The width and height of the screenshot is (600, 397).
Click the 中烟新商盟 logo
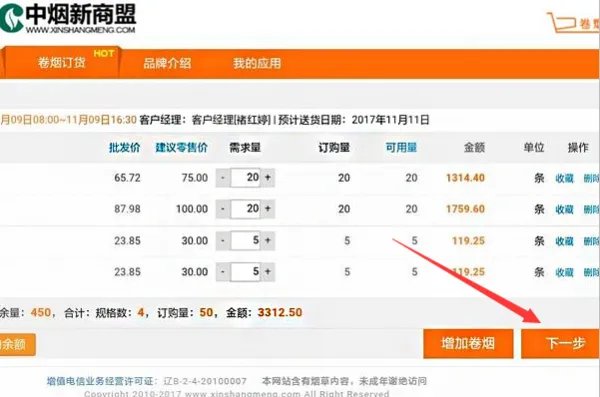coord(68,17)
